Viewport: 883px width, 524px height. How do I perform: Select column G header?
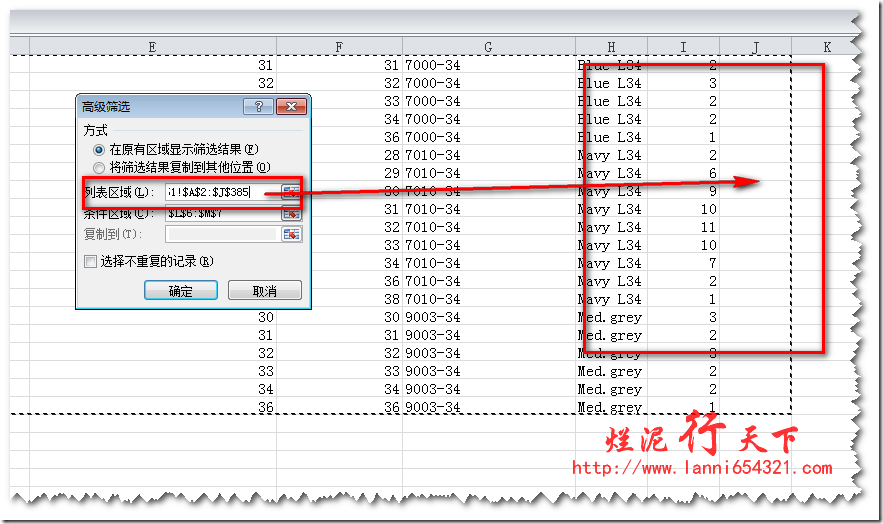pyautogui.click(x=488, y=47)
